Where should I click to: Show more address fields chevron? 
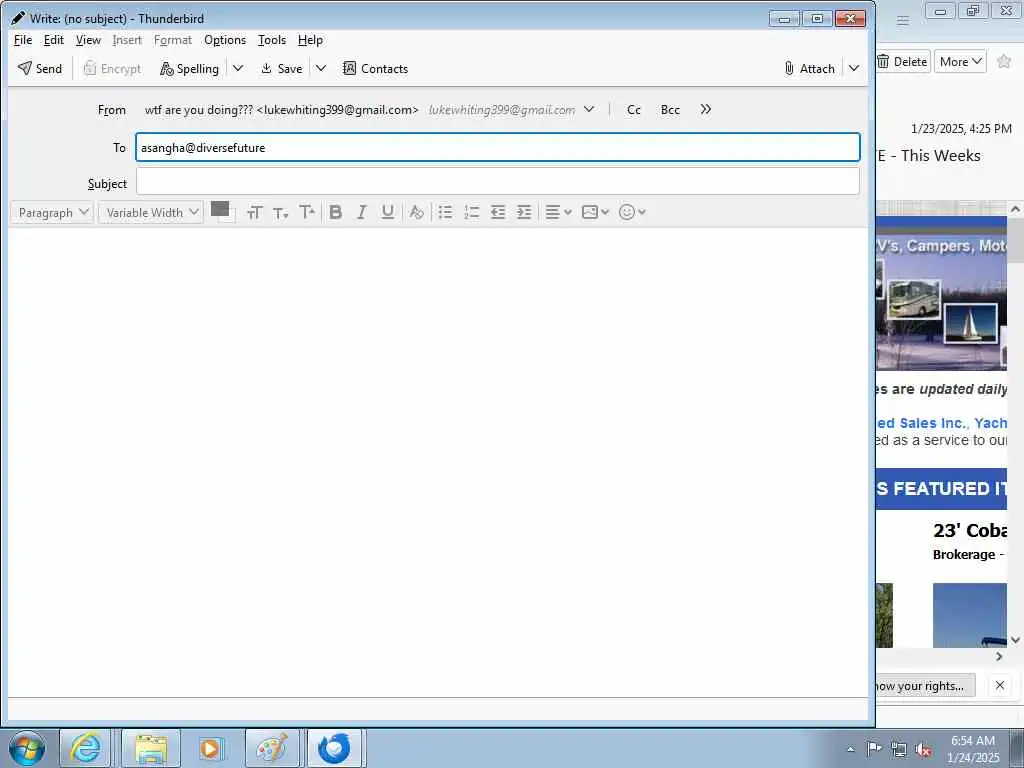pos(705,110)
